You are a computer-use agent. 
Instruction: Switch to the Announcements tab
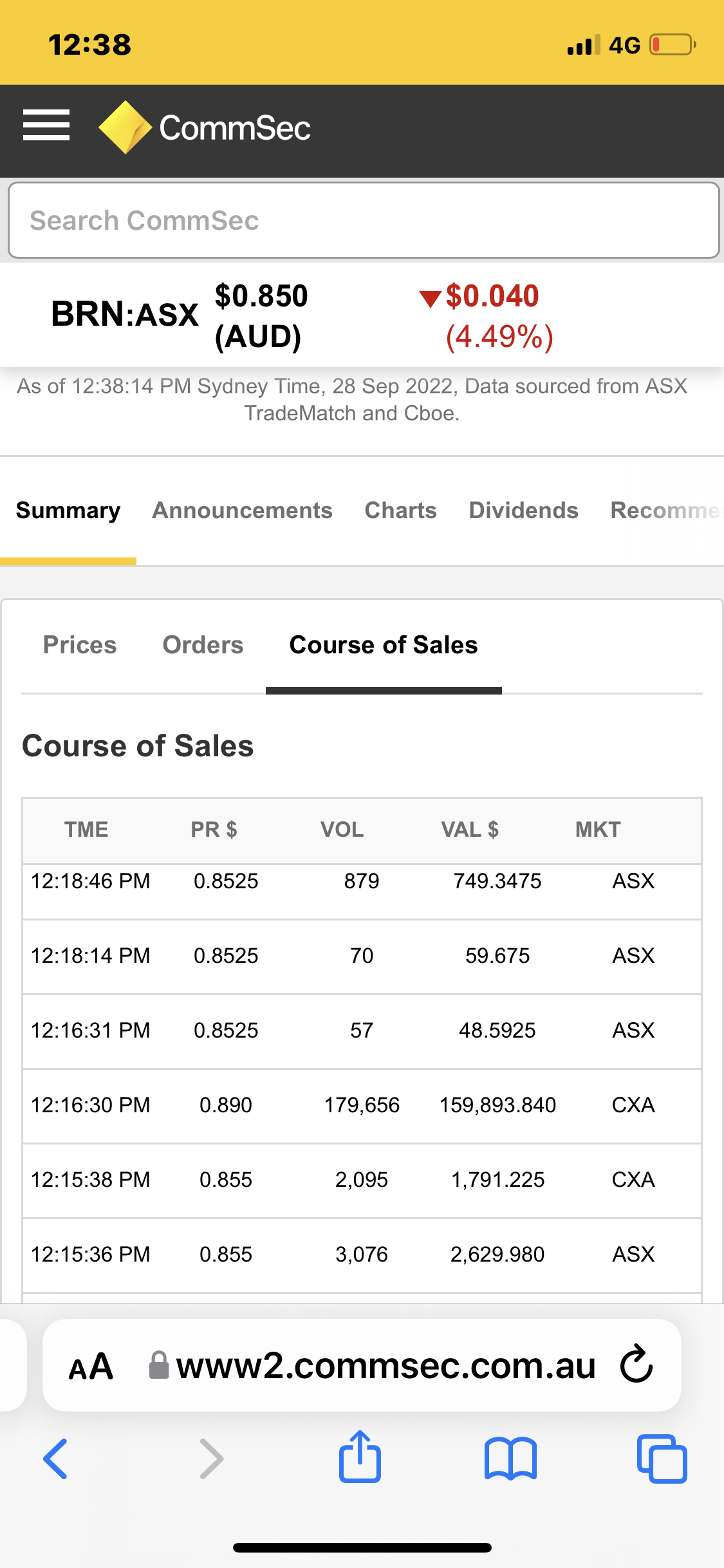tap(242, 510)
